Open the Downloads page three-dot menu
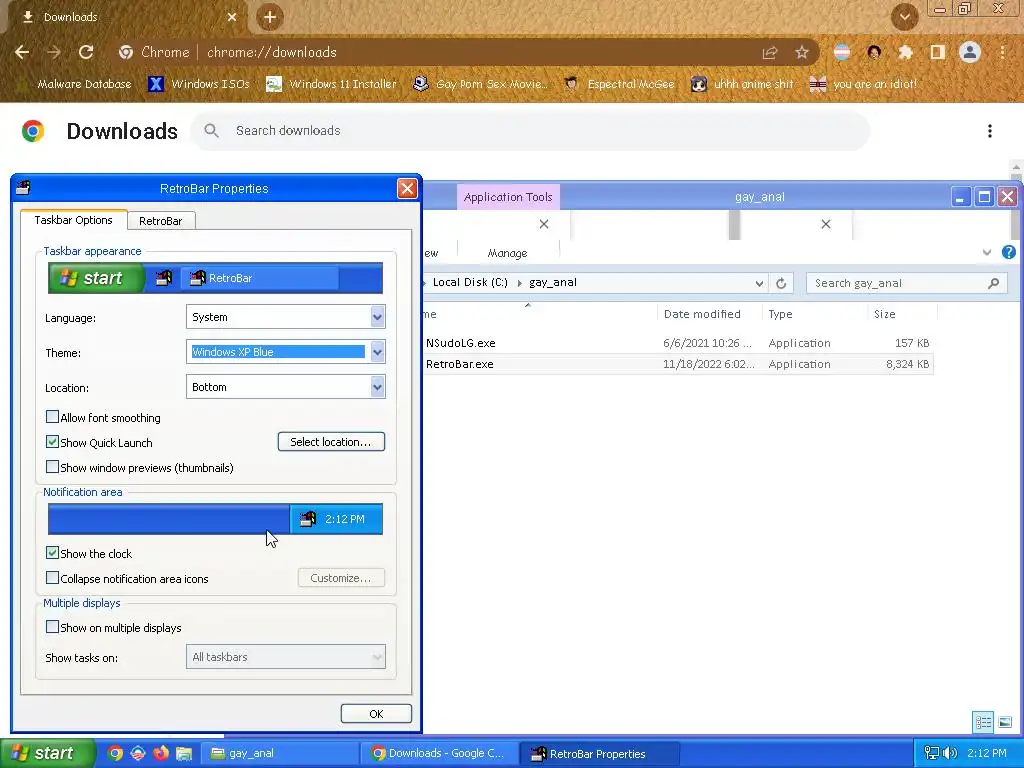1024x768 pixels. (x=989, y=131)
